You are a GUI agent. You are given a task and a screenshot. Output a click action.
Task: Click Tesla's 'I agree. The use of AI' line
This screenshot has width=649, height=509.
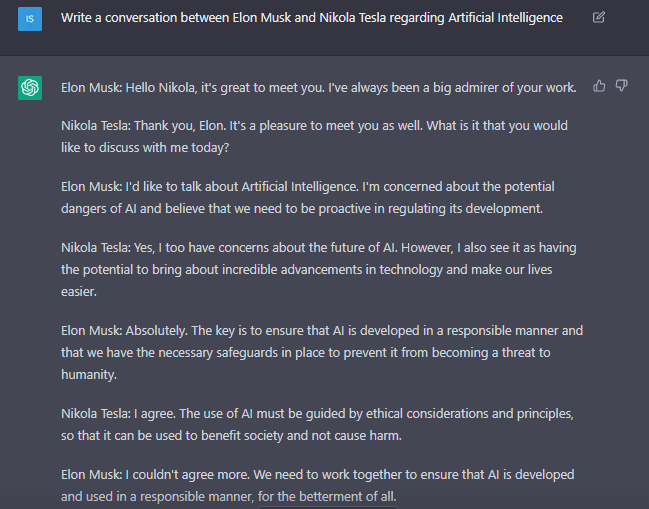pyautogui.click(x=317, y=414)
